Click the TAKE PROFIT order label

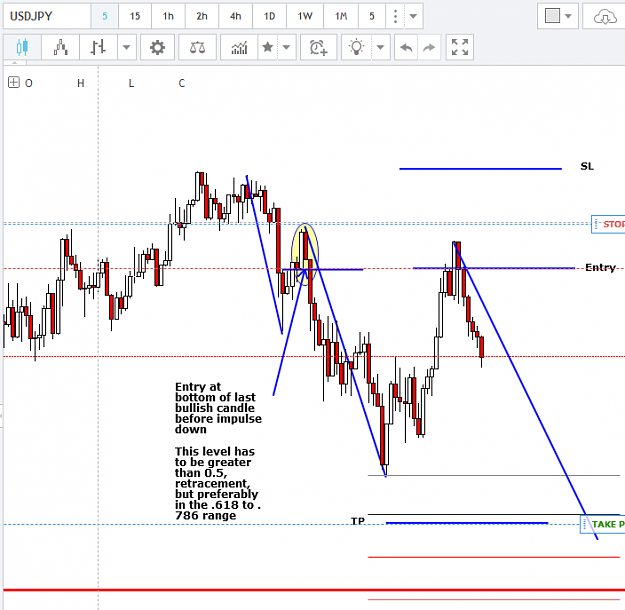pyautogui.click(x=602, y=524)
